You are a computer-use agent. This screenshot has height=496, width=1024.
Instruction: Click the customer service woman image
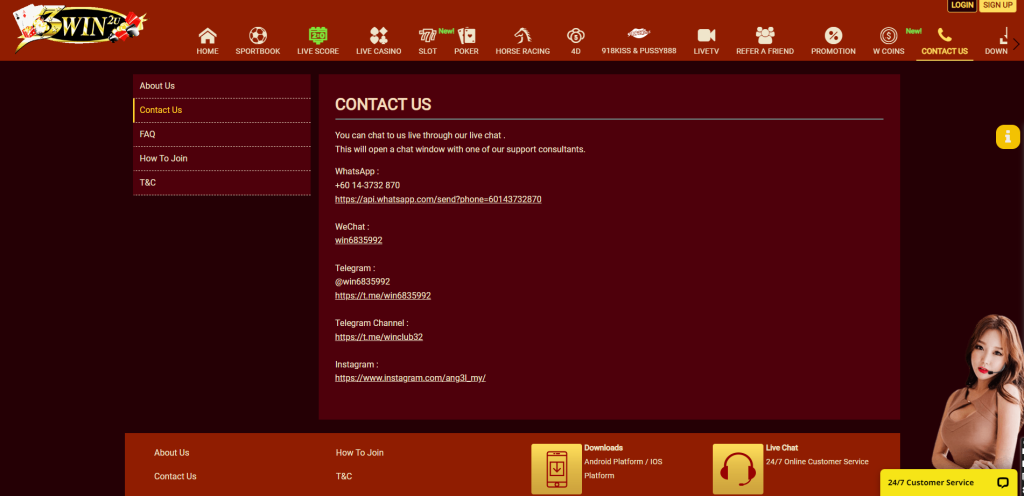coord(977,392)
